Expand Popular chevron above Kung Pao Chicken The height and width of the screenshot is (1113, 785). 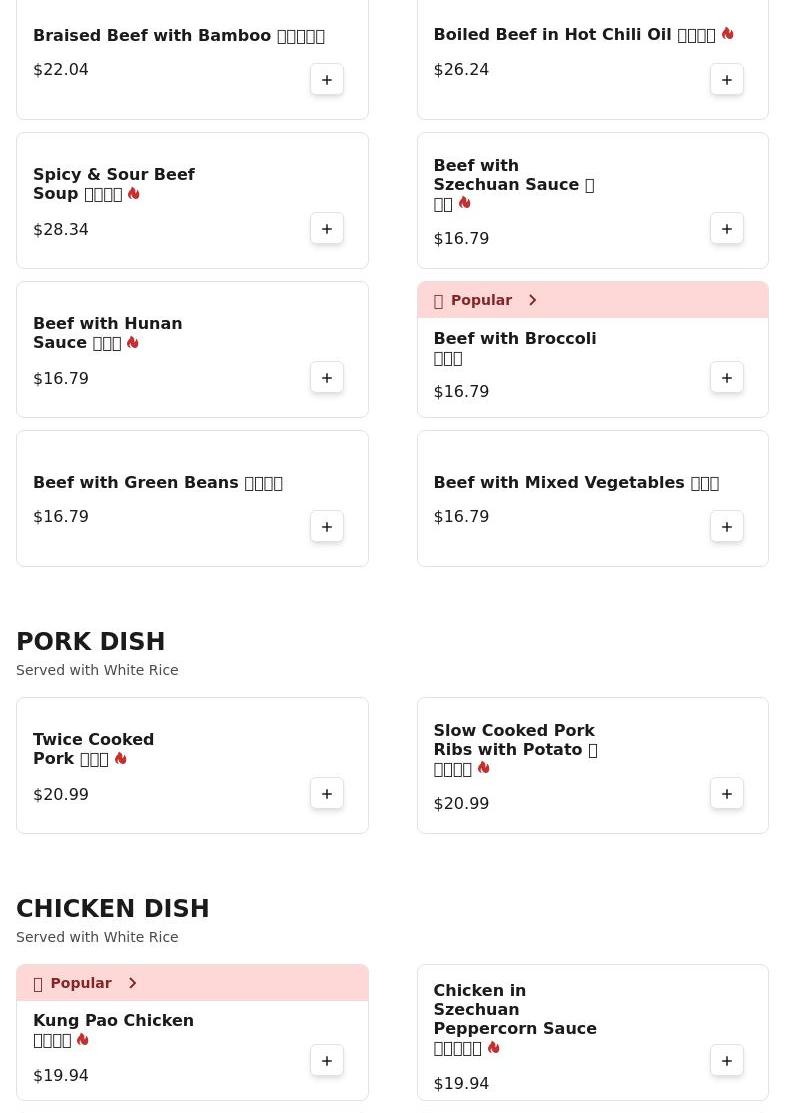point(132,983)
